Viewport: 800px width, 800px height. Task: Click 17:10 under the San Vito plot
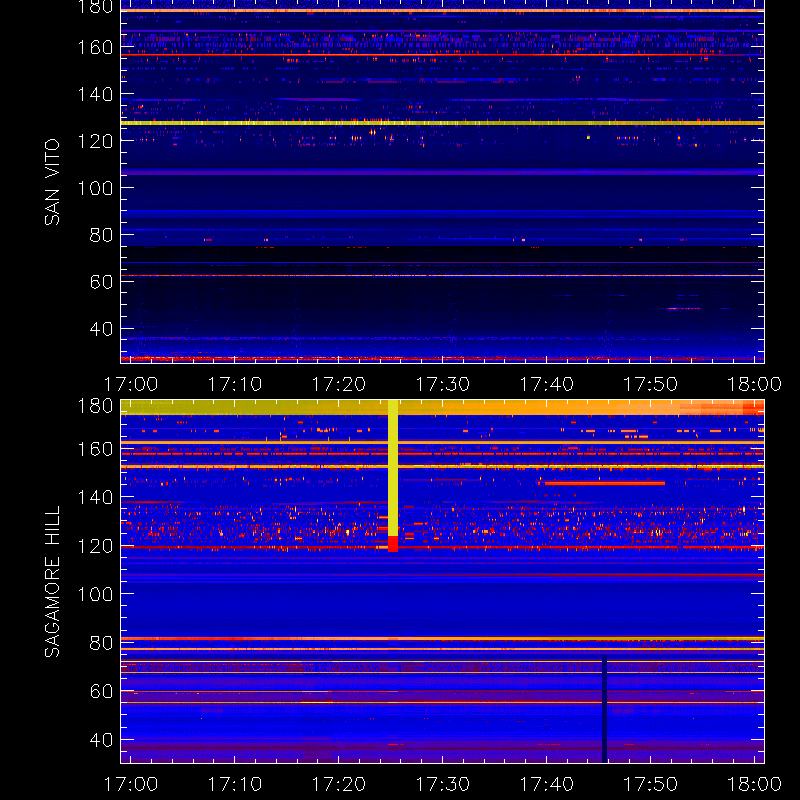235,384
